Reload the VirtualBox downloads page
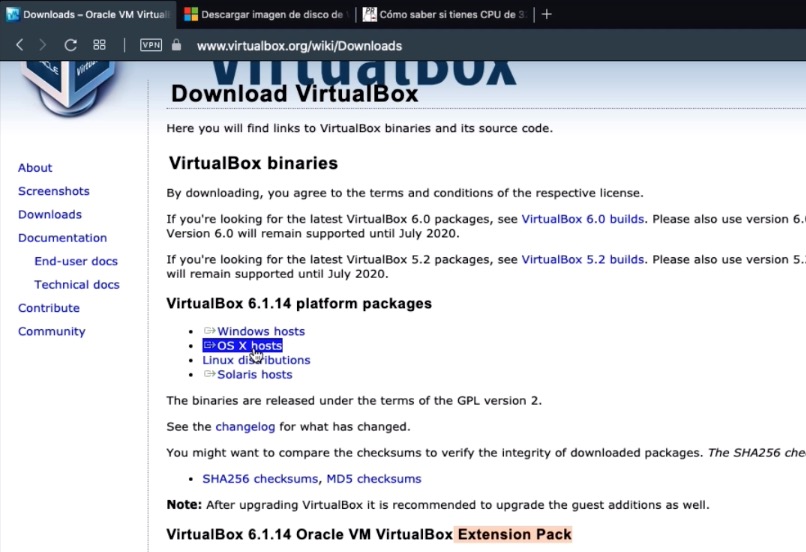This screenshot has width=806, height=552. coord(70,45)
